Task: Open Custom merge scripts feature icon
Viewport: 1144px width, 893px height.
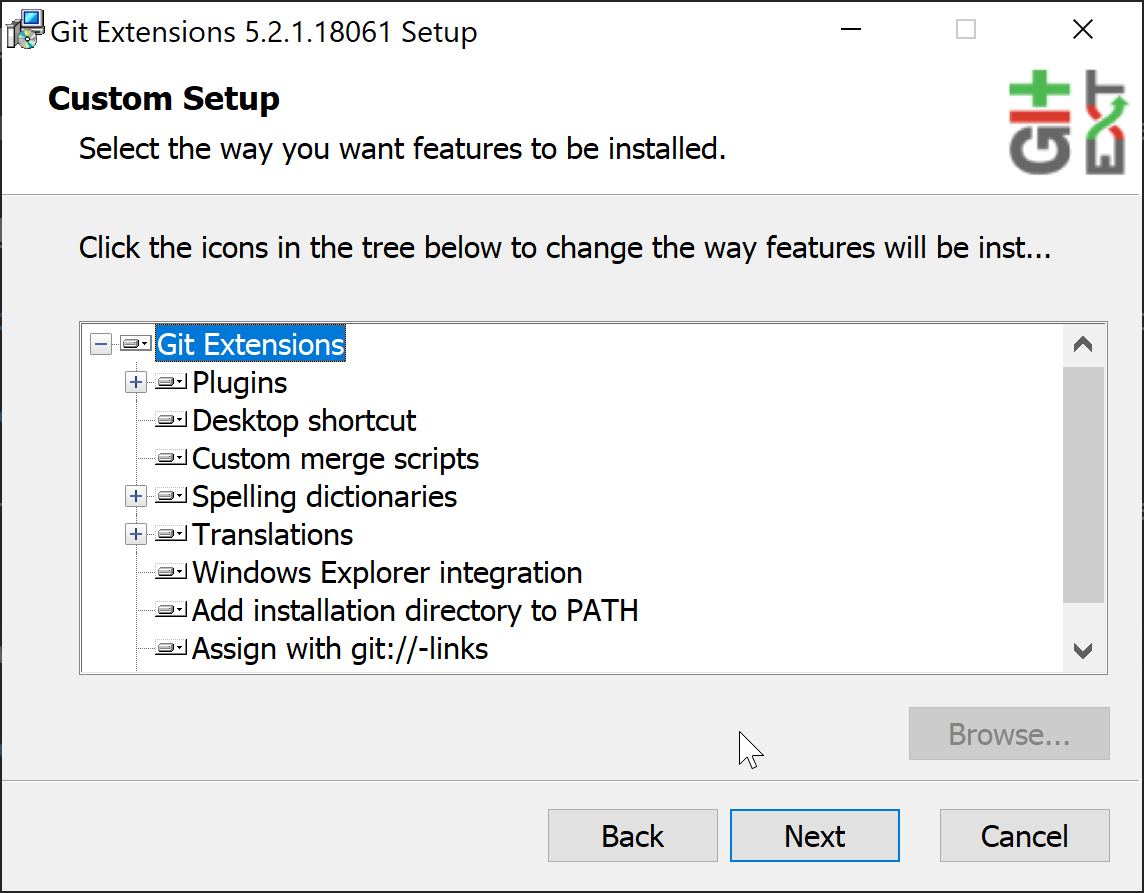Action: click(x=171, y=459)
